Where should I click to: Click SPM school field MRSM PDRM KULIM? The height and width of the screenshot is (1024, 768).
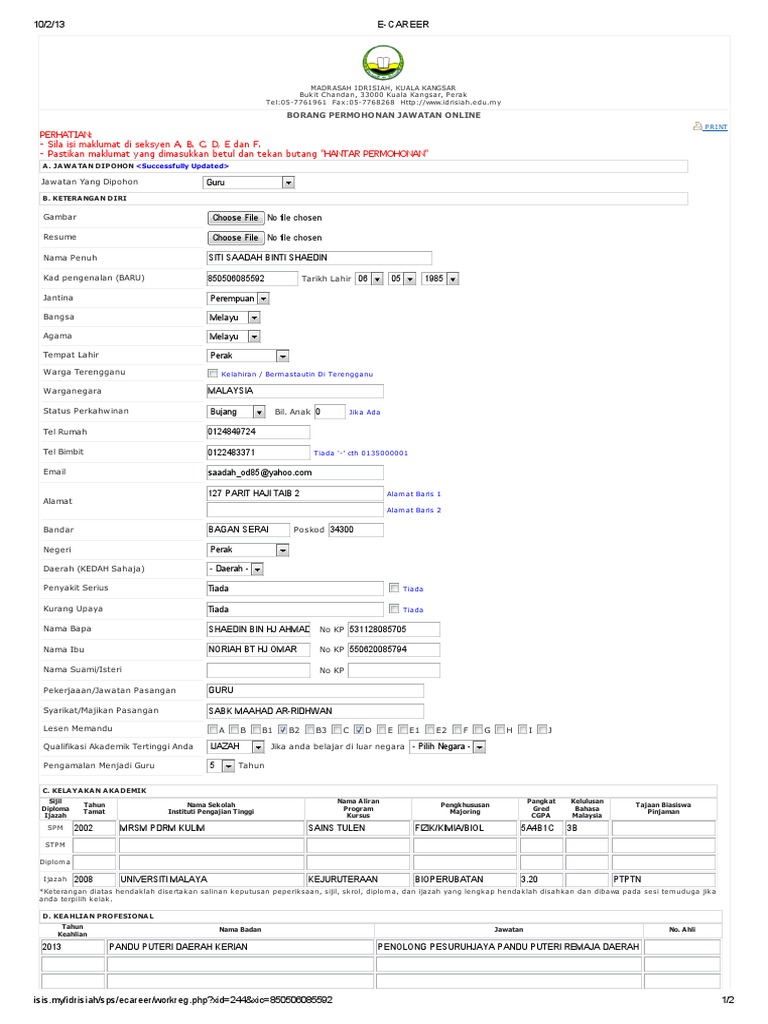[x=211, y=828]
